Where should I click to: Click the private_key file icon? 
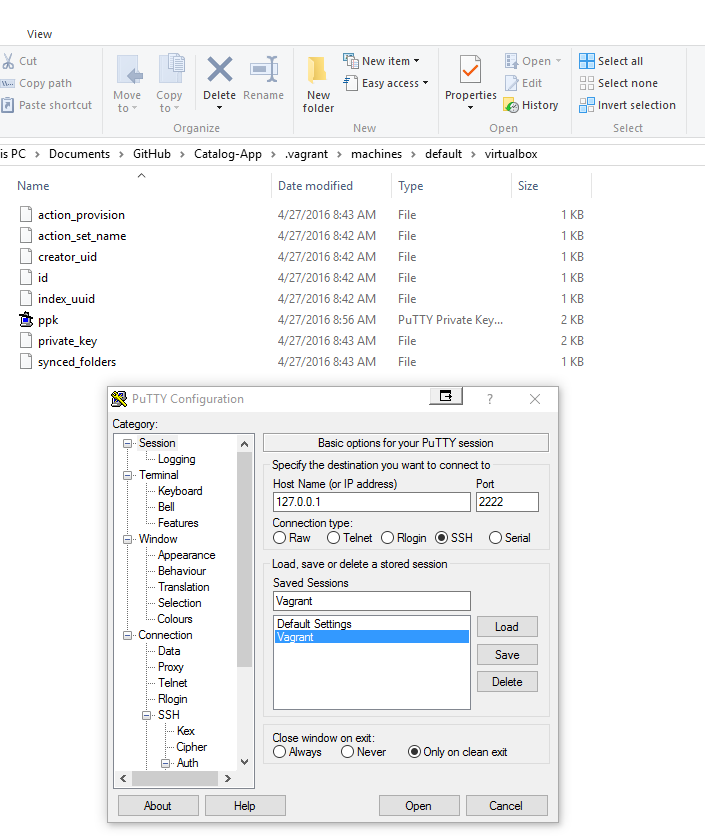click(x=26, y=340)
